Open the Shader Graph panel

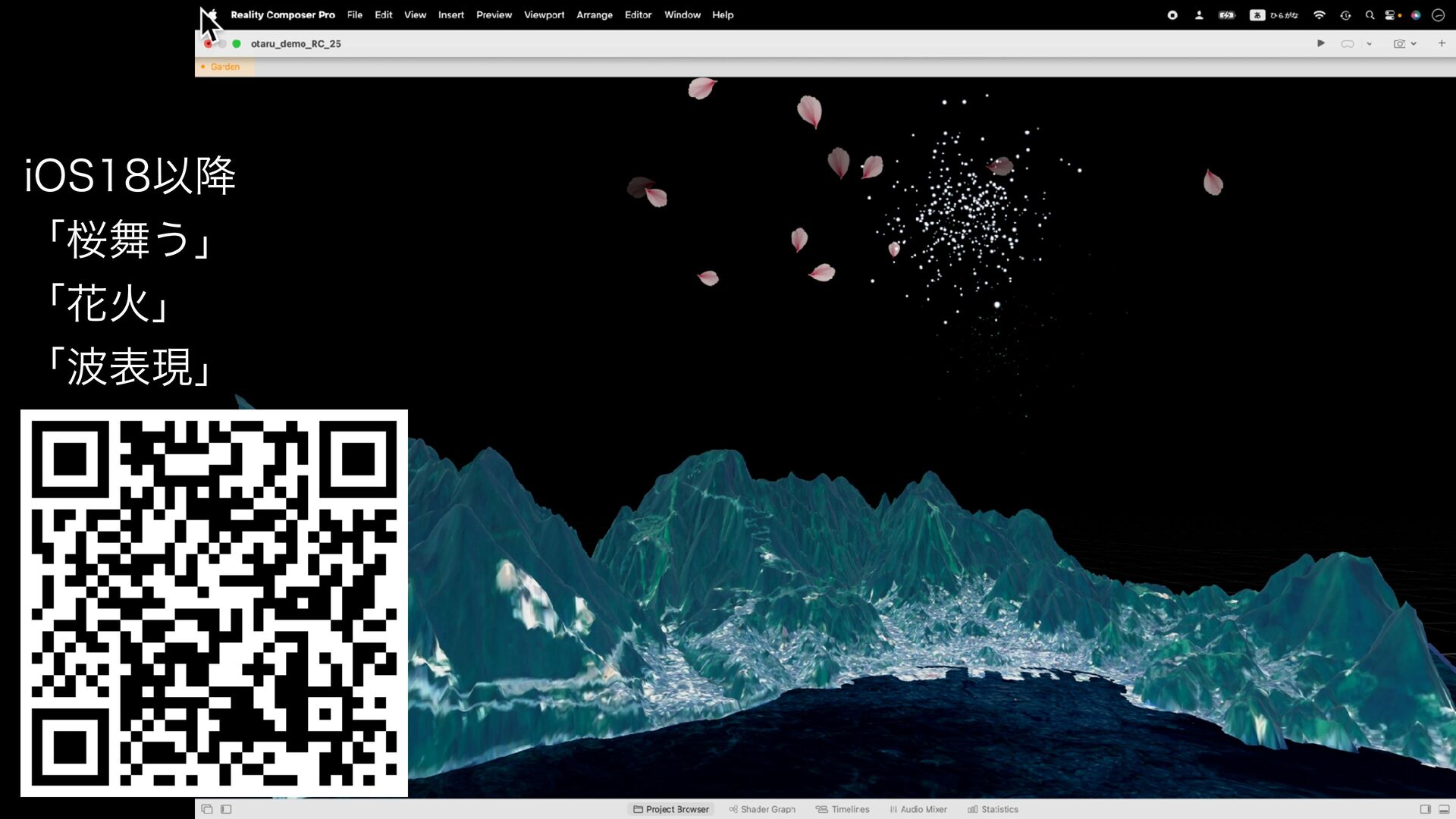(x=762, y=809)
